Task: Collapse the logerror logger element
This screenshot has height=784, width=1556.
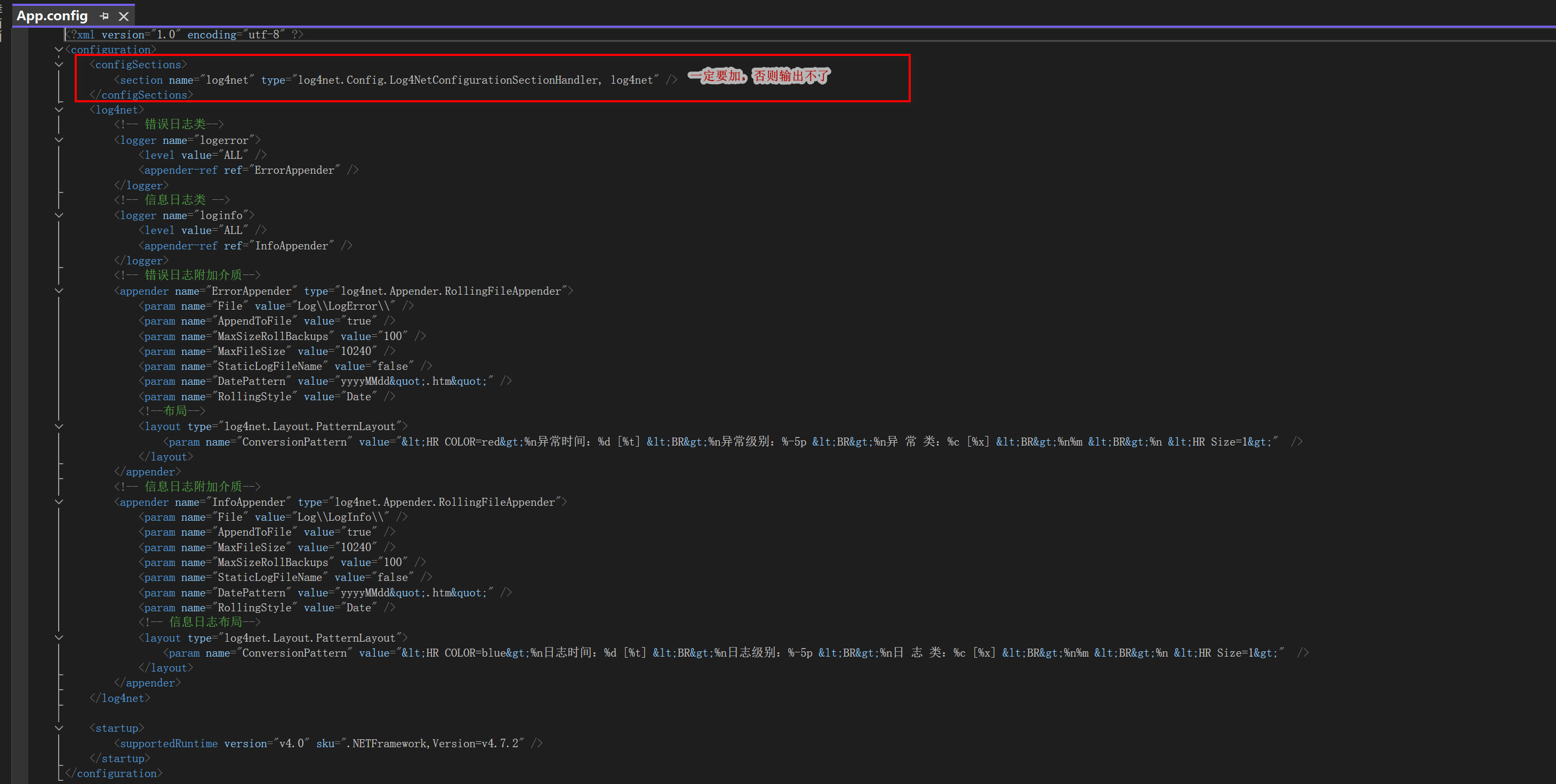Action: [59, 140]
